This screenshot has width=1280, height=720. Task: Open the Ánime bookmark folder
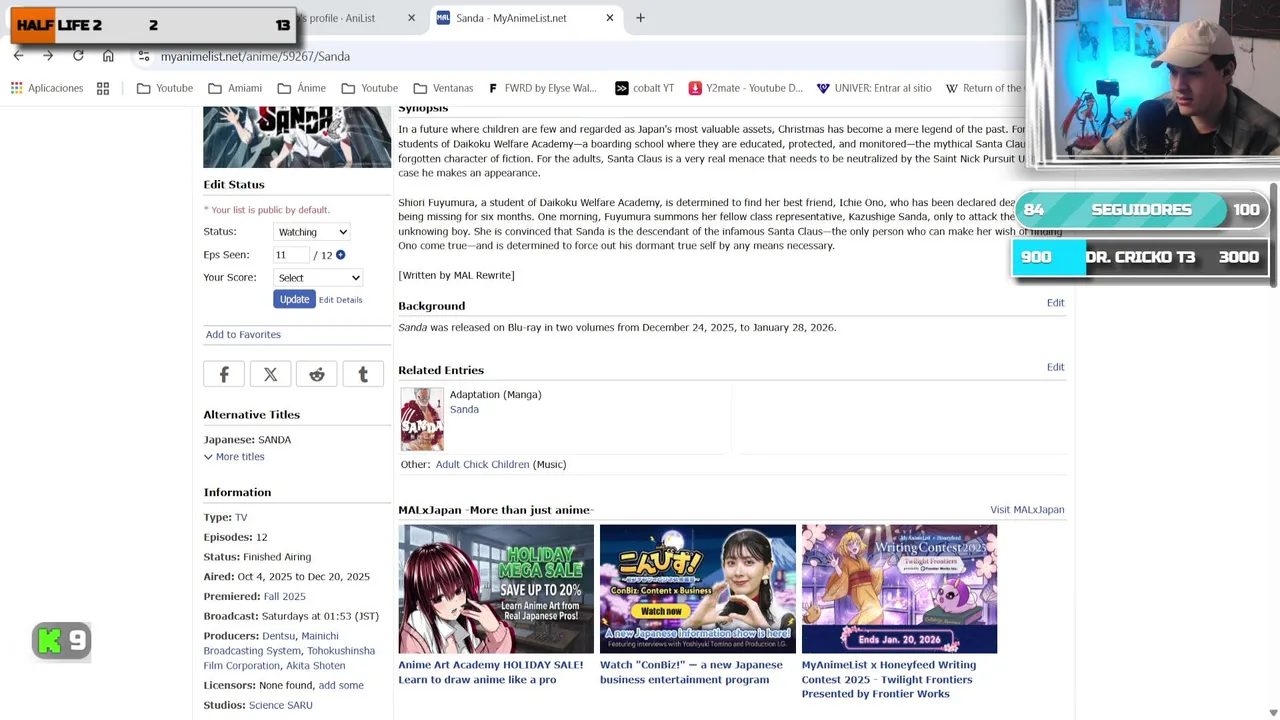[x=301, y=88]
